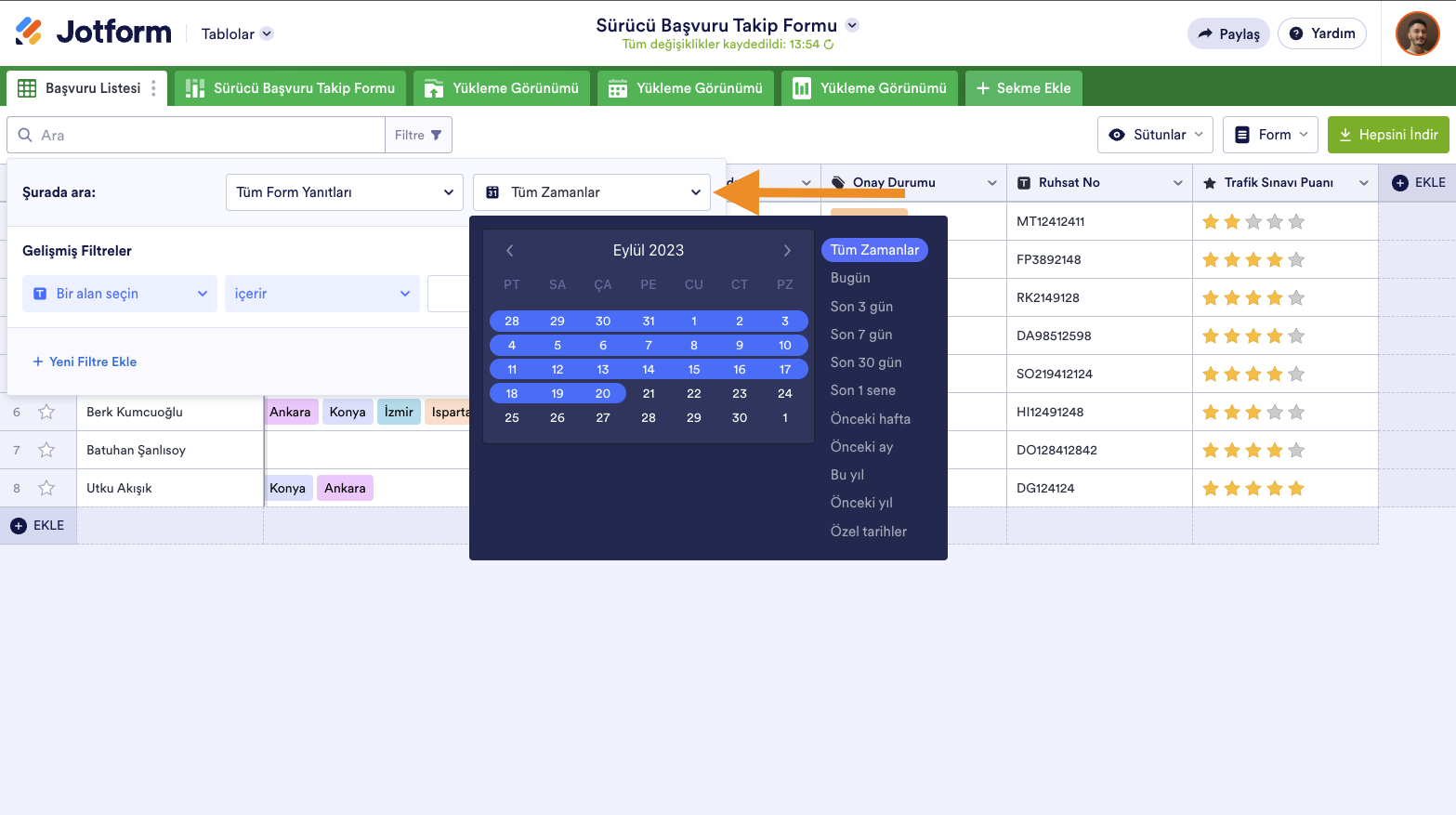Screen dimensions: 1456x815
Task: Add a new tab with Sekme Ekle
Action: 1023,88
